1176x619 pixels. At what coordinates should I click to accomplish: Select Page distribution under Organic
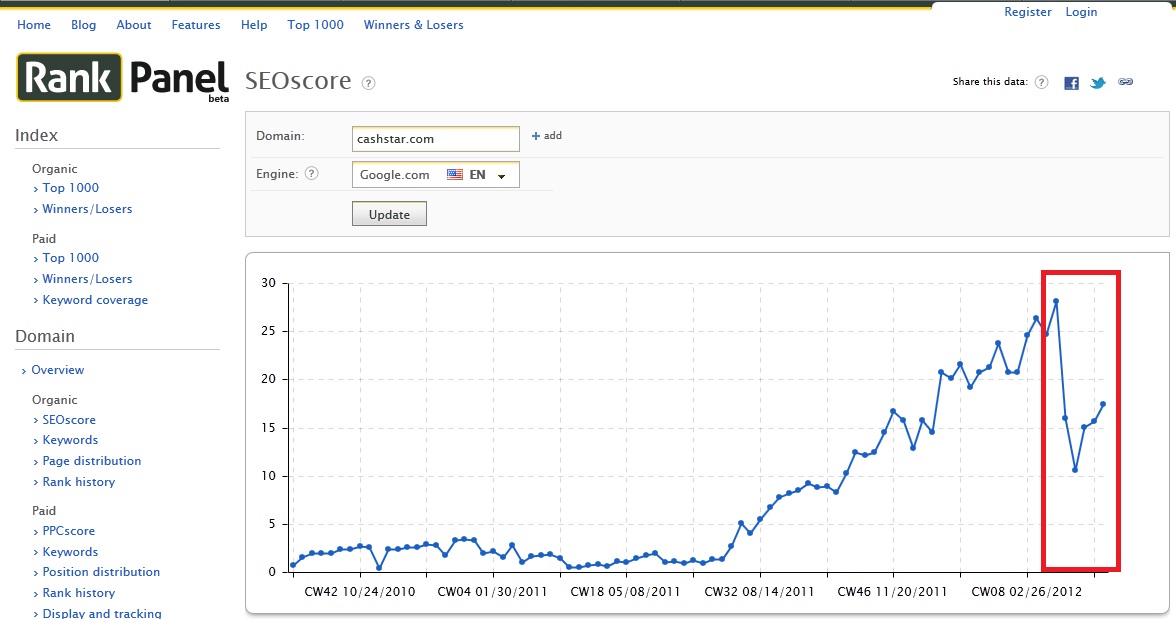[91, 461]
